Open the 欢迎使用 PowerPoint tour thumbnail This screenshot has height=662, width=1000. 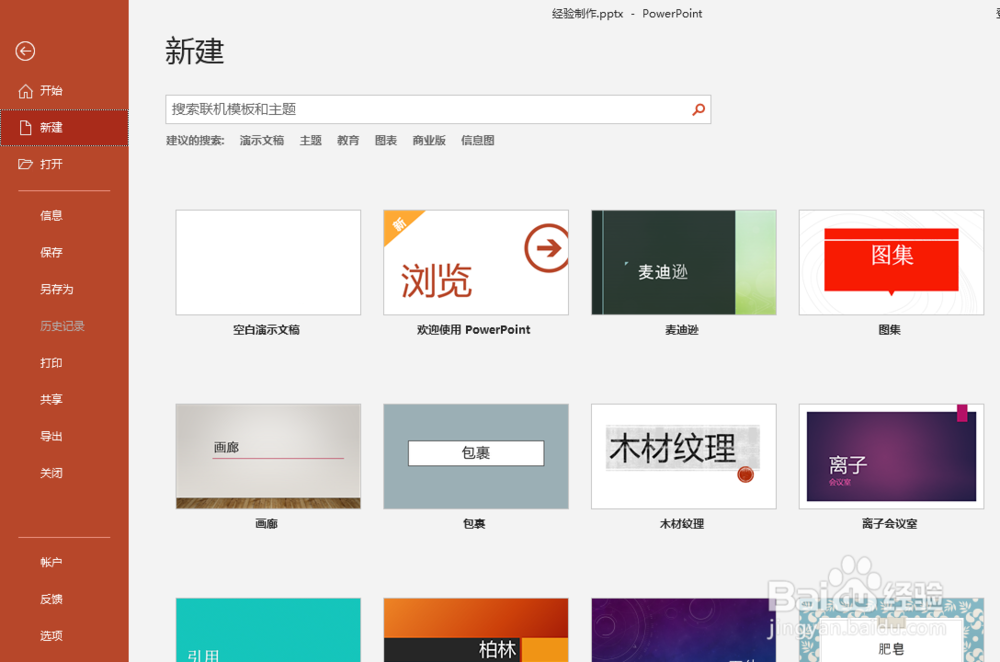click(476, 262)
